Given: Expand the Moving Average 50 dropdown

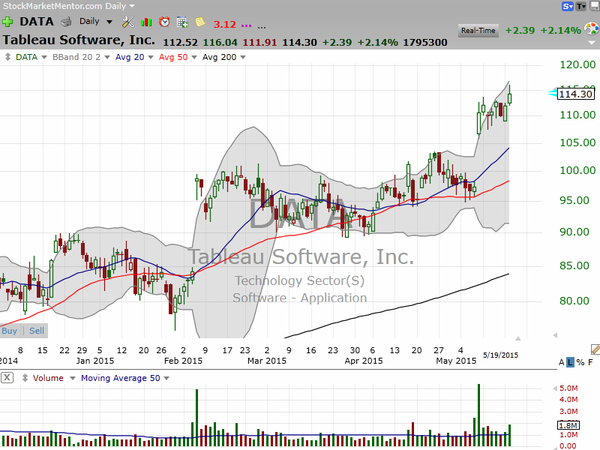Looking at the screenshot, I should click(x=166, y=378).
